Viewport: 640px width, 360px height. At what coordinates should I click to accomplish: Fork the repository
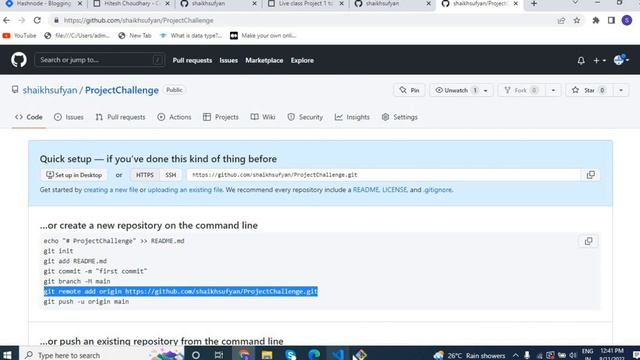point(521,90)
